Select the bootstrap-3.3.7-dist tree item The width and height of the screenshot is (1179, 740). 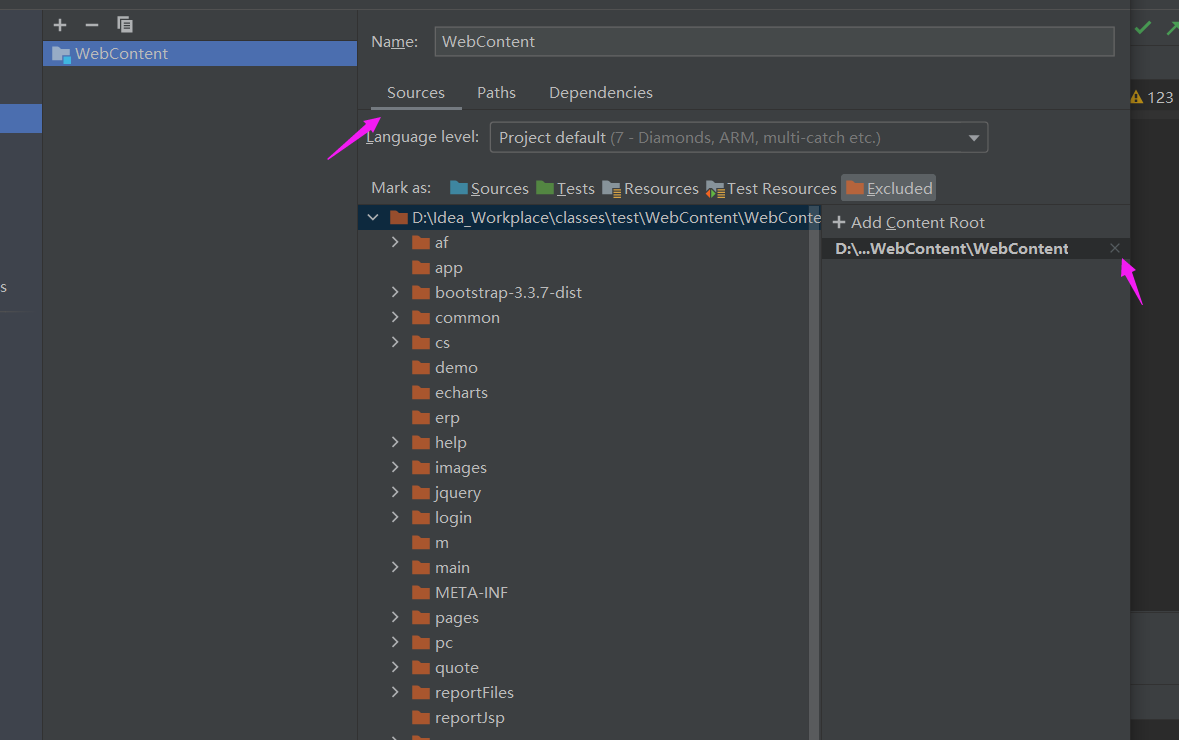click(508, 293)
